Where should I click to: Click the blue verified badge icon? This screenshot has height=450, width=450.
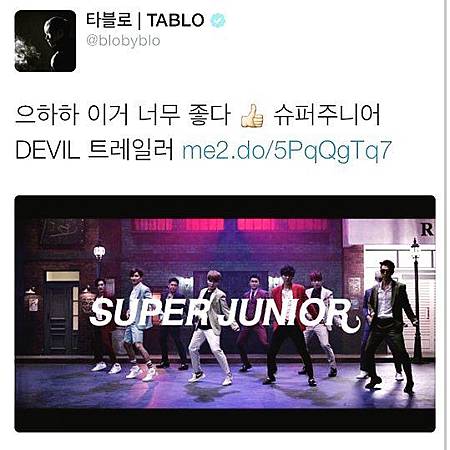click(218, 20)
